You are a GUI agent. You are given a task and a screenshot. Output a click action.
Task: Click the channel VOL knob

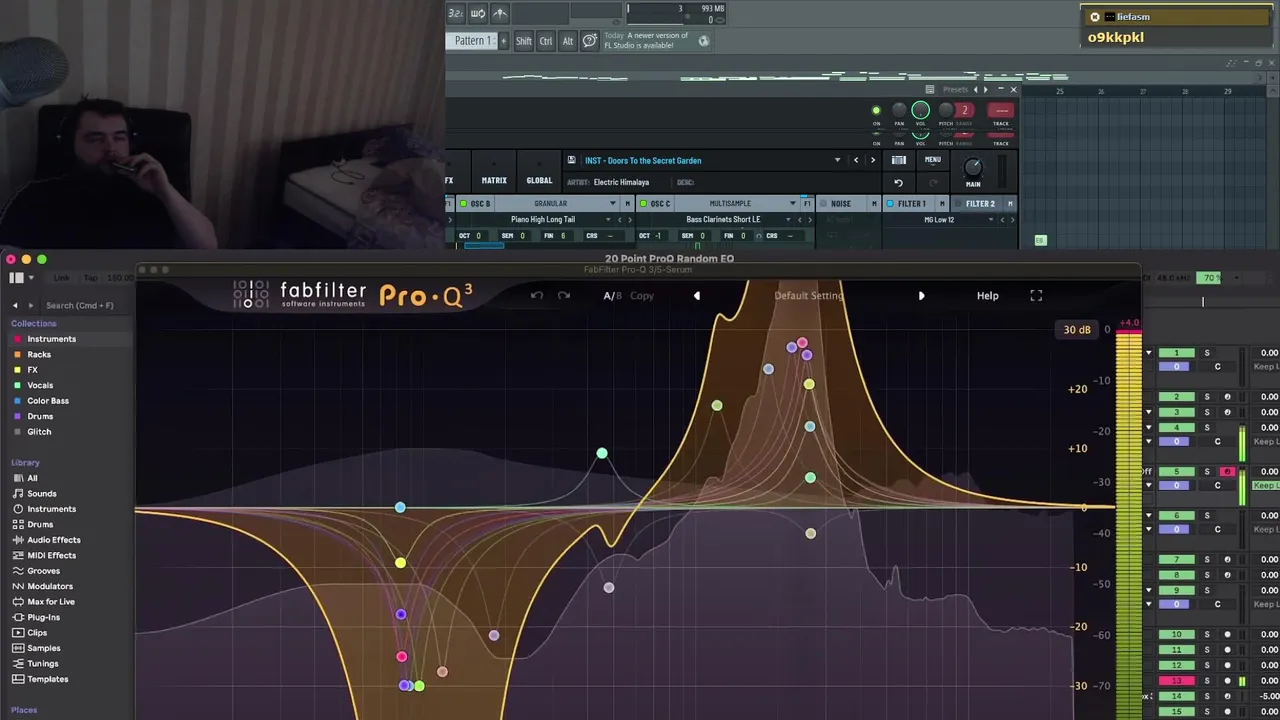[x=920, y=111]
